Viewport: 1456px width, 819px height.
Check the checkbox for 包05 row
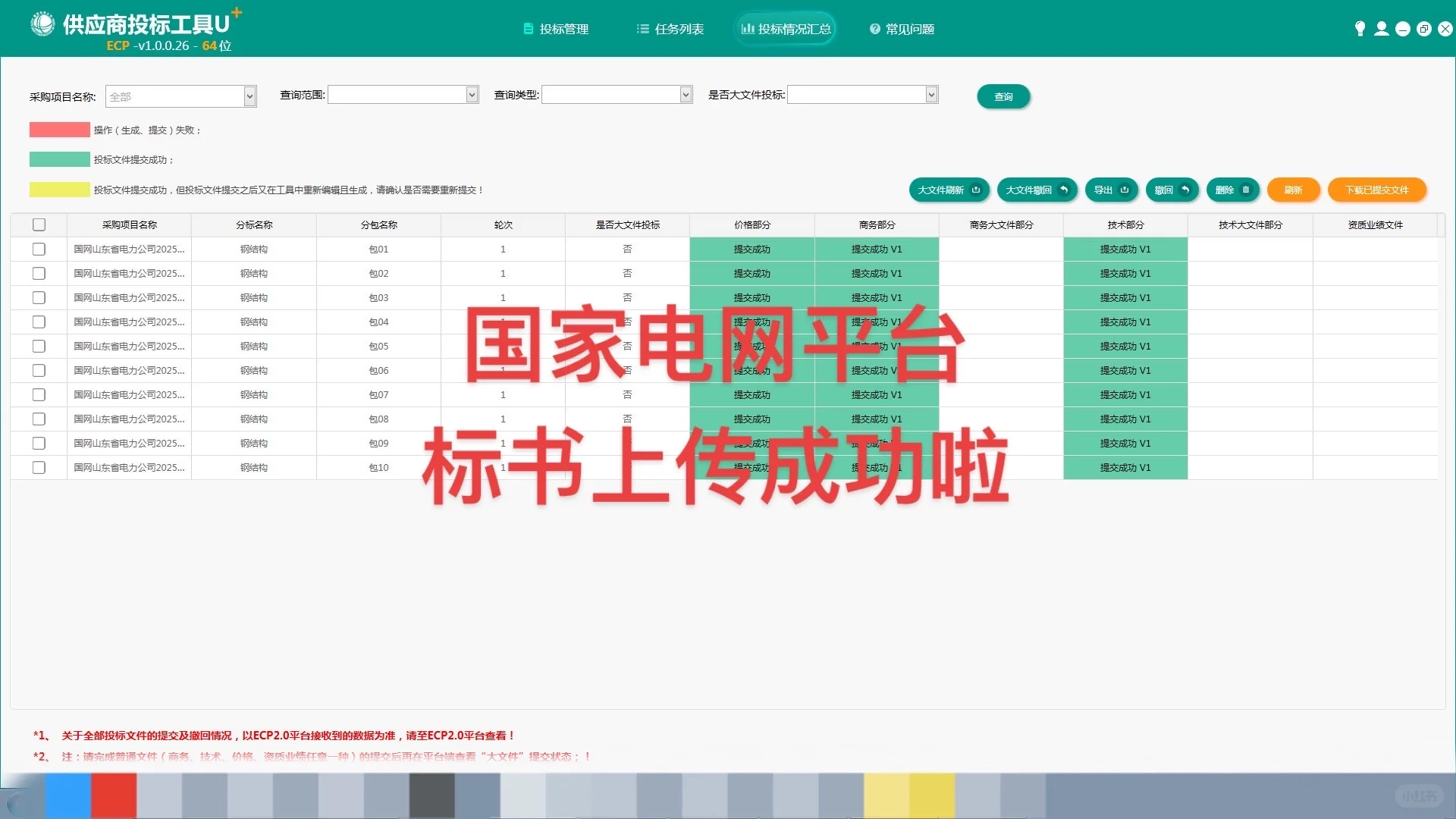39,346
